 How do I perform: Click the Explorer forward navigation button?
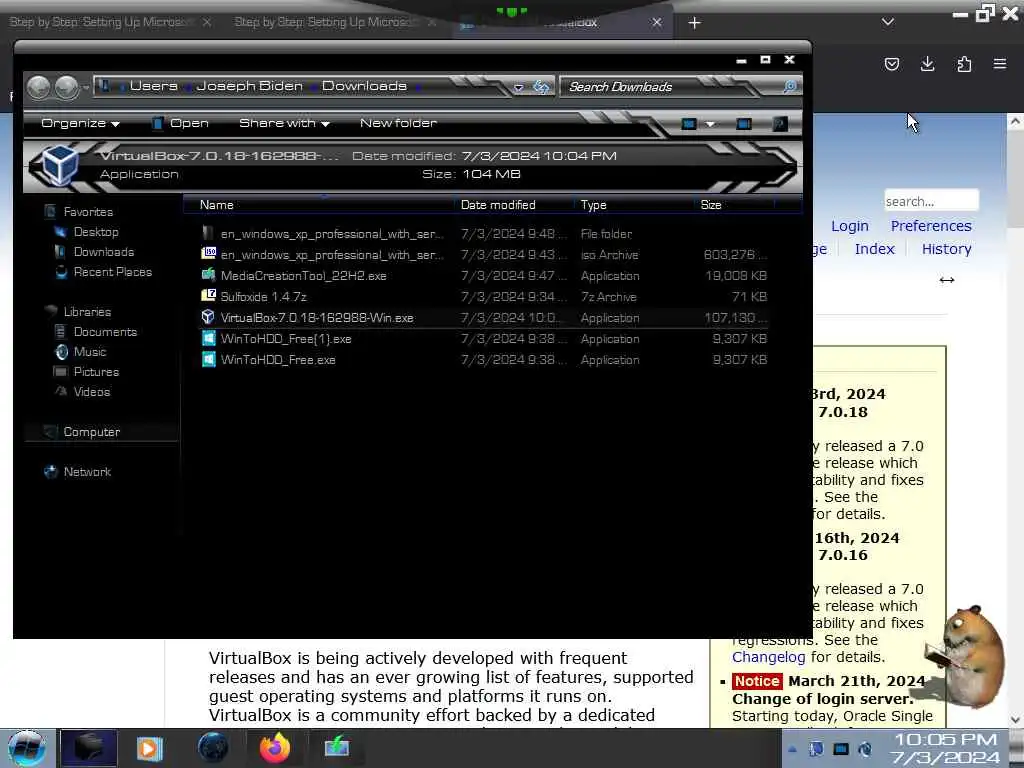(x=66, y=87)
